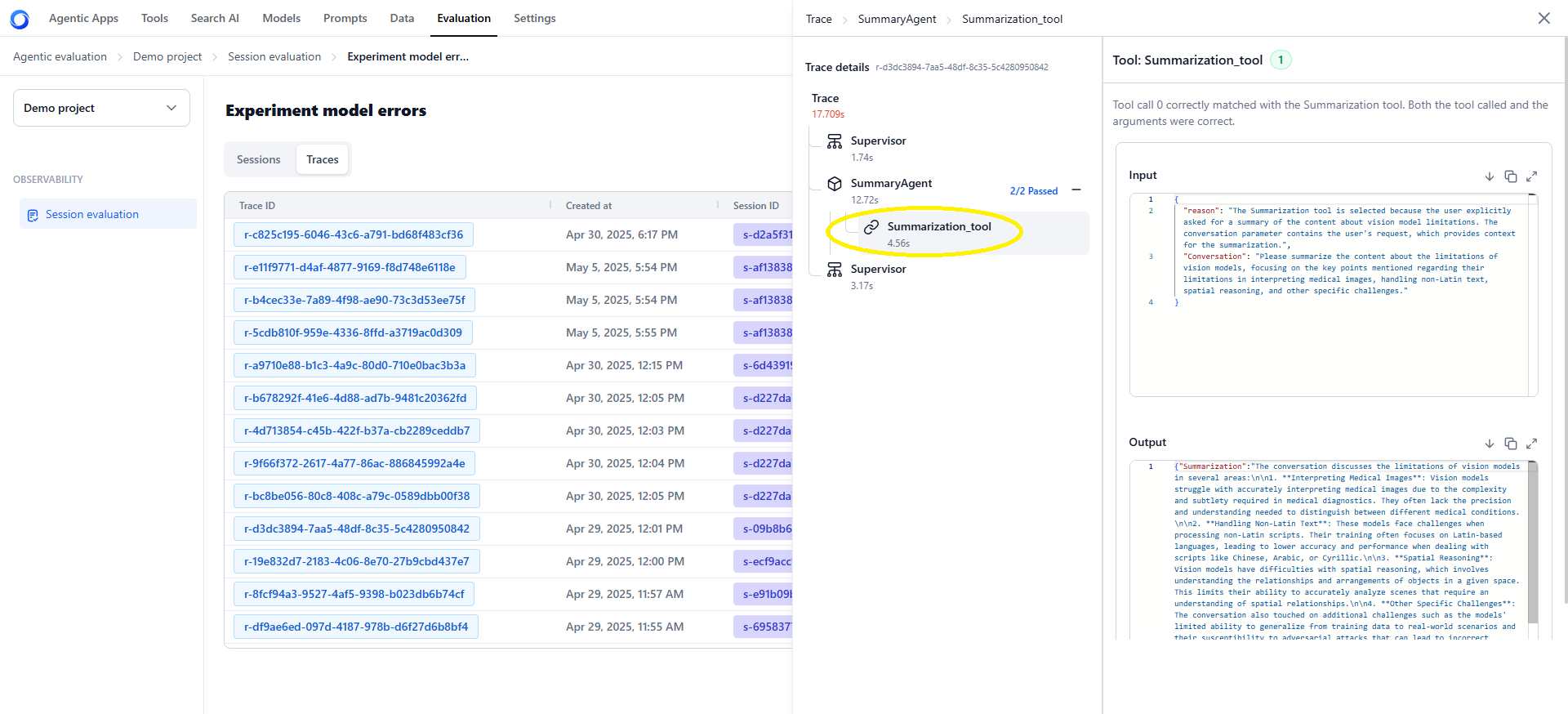1568x714 pixels.
Task: Copy the Output JSON to clipboard
Action: [x=1510, y=444]
